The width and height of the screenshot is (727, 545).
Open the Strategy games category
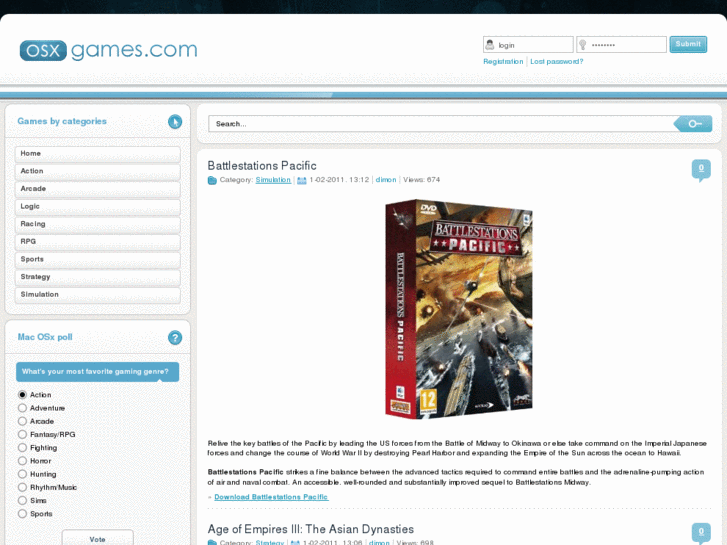coord(97,277)
